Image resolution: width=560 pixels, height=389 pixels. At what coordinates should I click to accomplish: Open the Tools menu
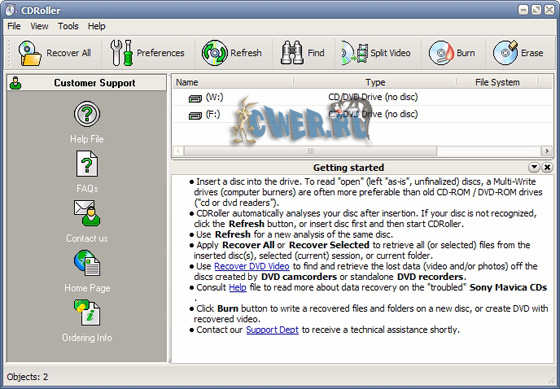pyautogui.click(x=68, y=26)
